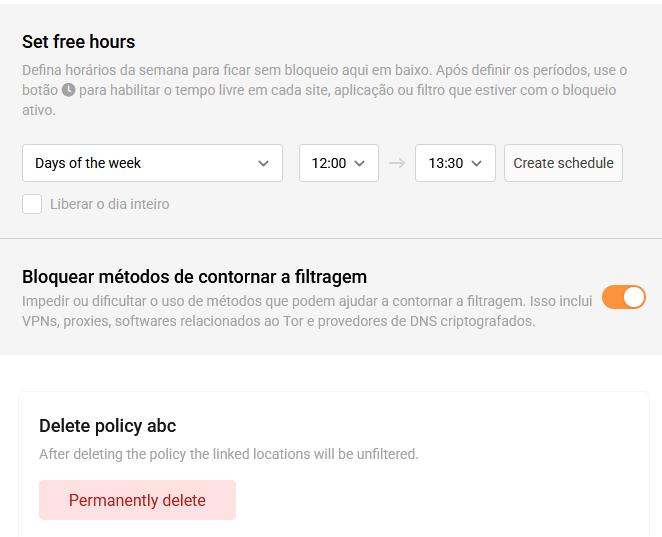The width and height of the screenshot is (662, 537).
Task: Click the Permanently delete button
Action: (137, 500)
